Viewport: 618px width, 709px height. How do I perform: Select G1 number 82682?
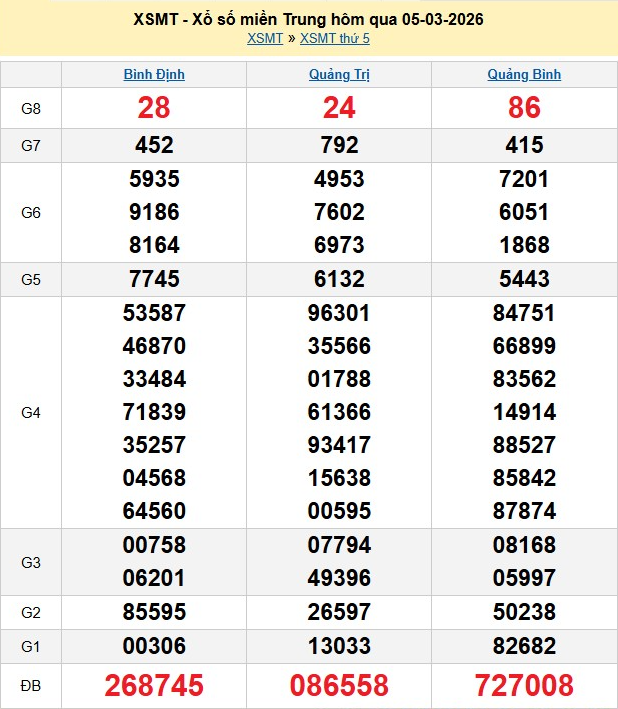pyautogui.click(x=524, y=646)
